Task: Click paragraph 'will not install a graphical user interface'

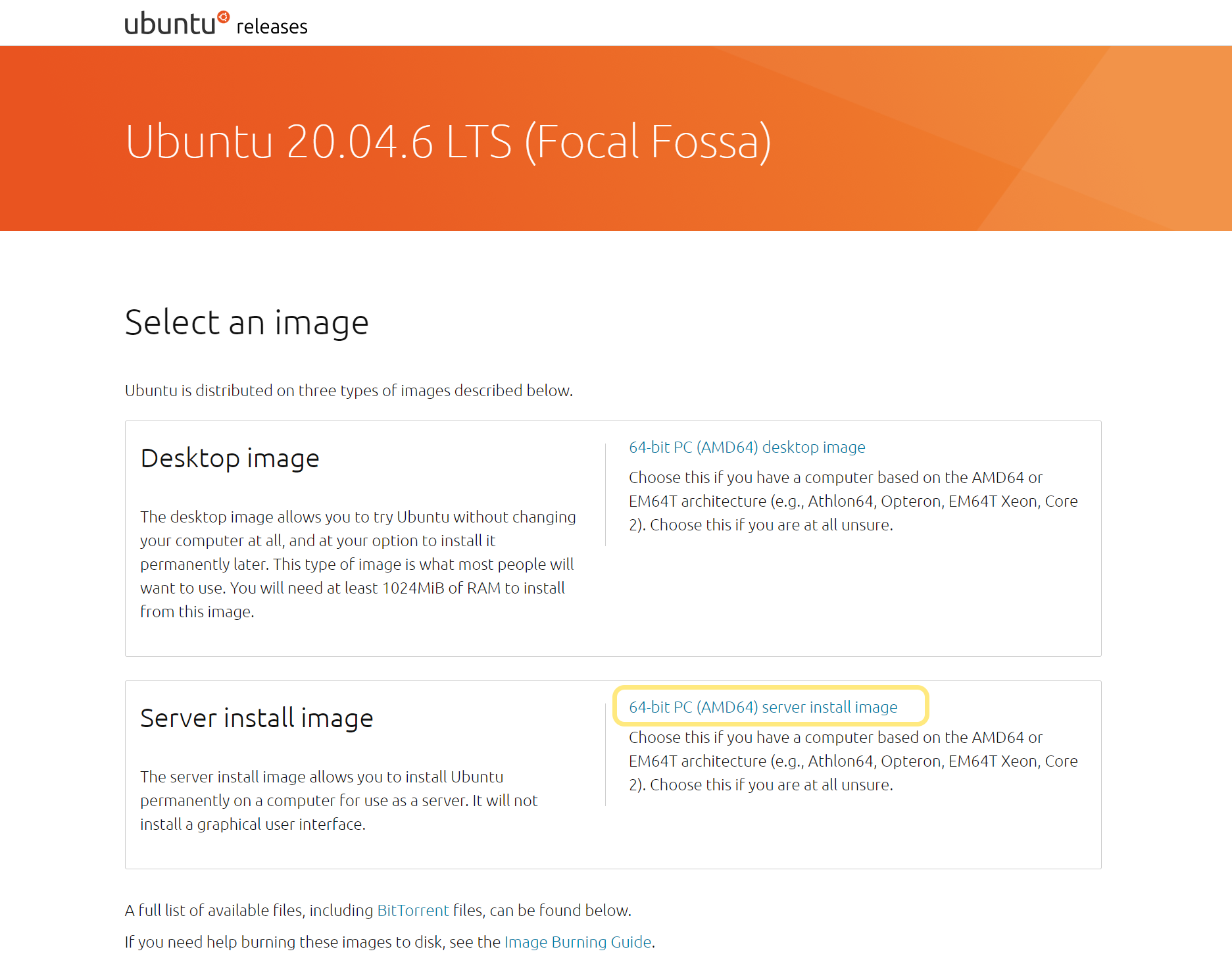Action: pyautogui.click(x=339, y=801)
